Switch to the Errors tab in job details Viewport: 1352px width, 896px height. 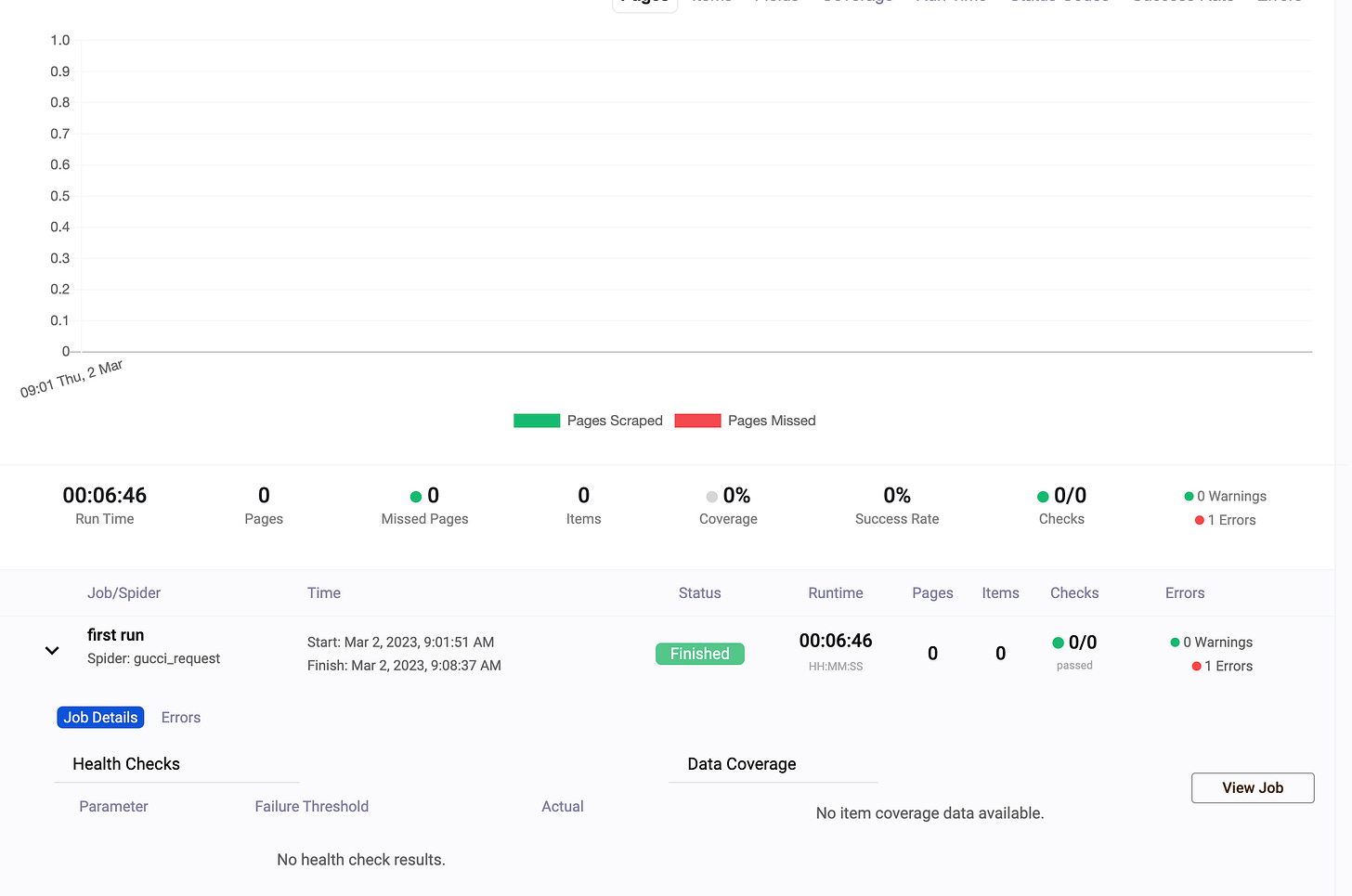point(180,717)
